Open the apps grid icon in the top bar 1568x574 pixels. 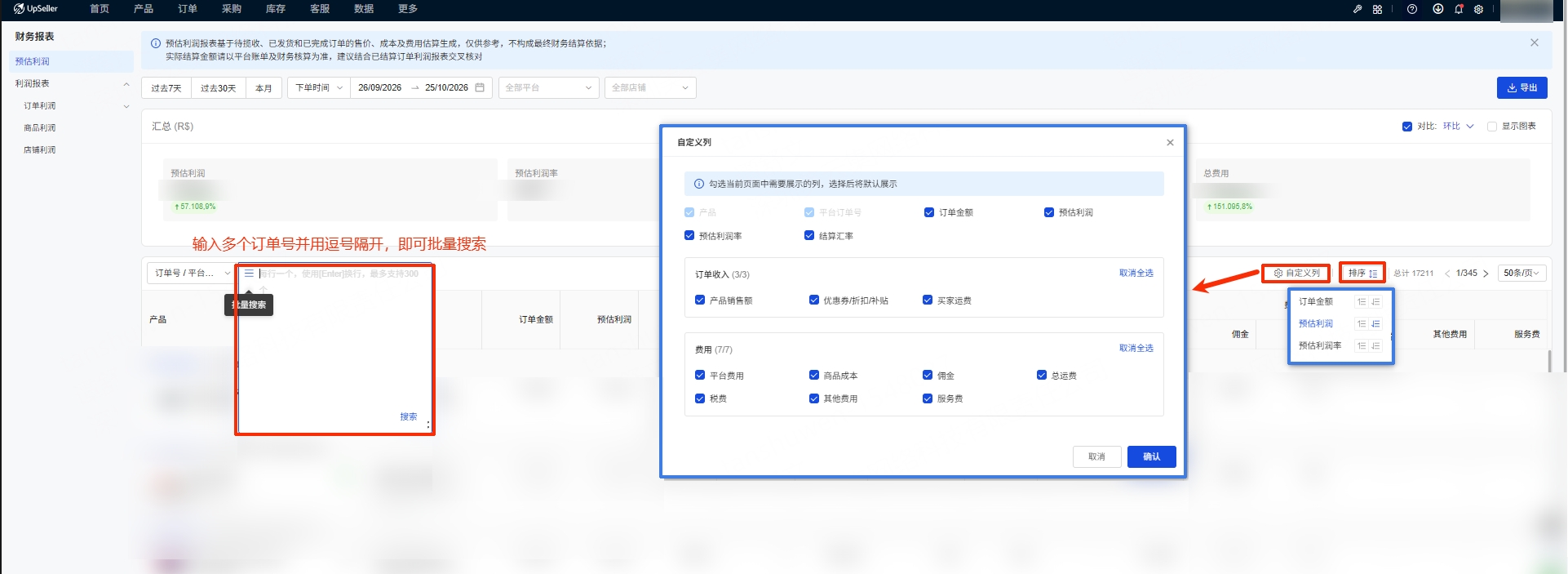pyautogui.click(x=1377, y=9)
